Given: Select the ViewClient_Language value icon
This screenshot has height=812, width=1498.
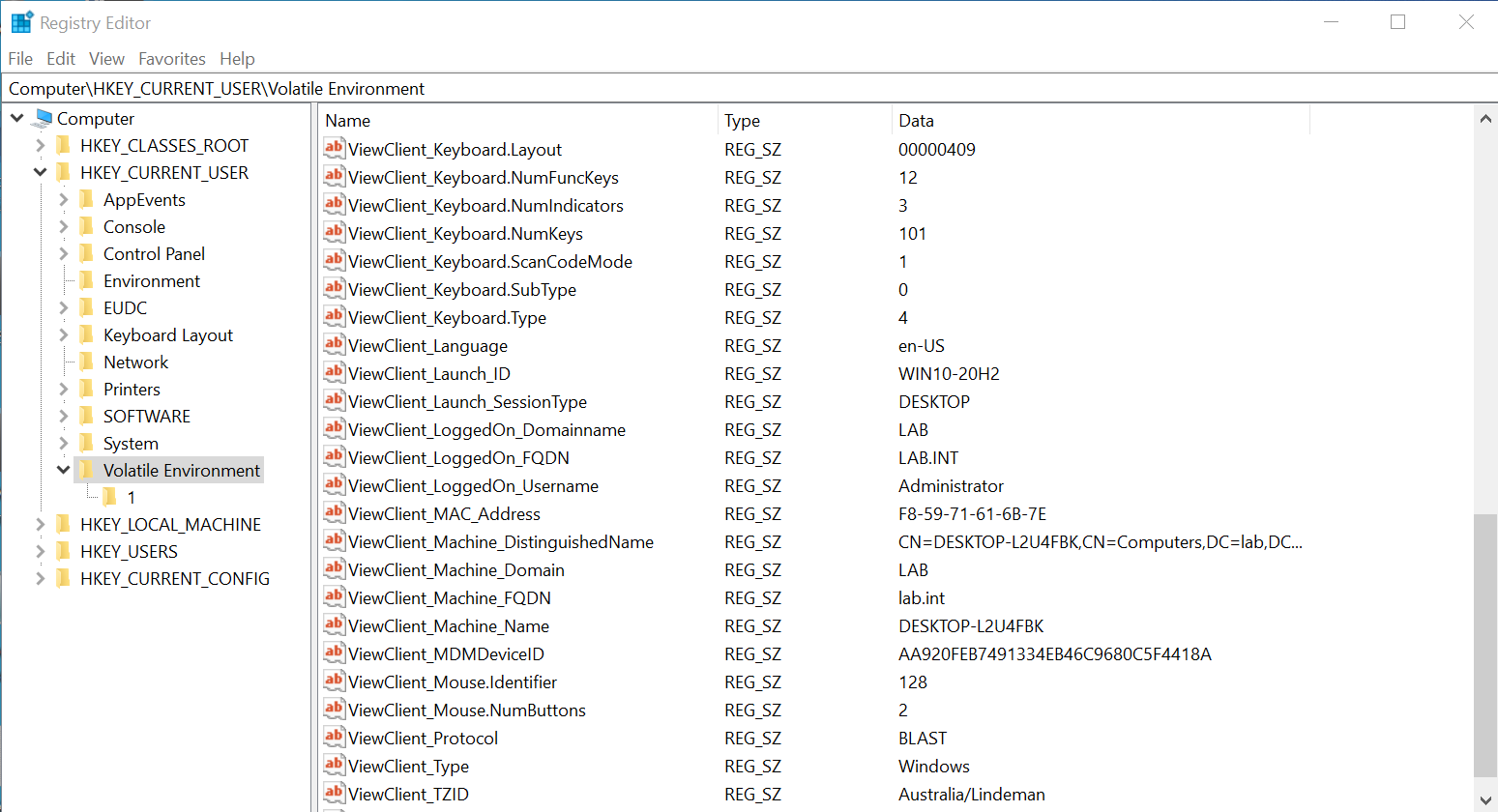Looking at the screenshot, I should (334, 344).
